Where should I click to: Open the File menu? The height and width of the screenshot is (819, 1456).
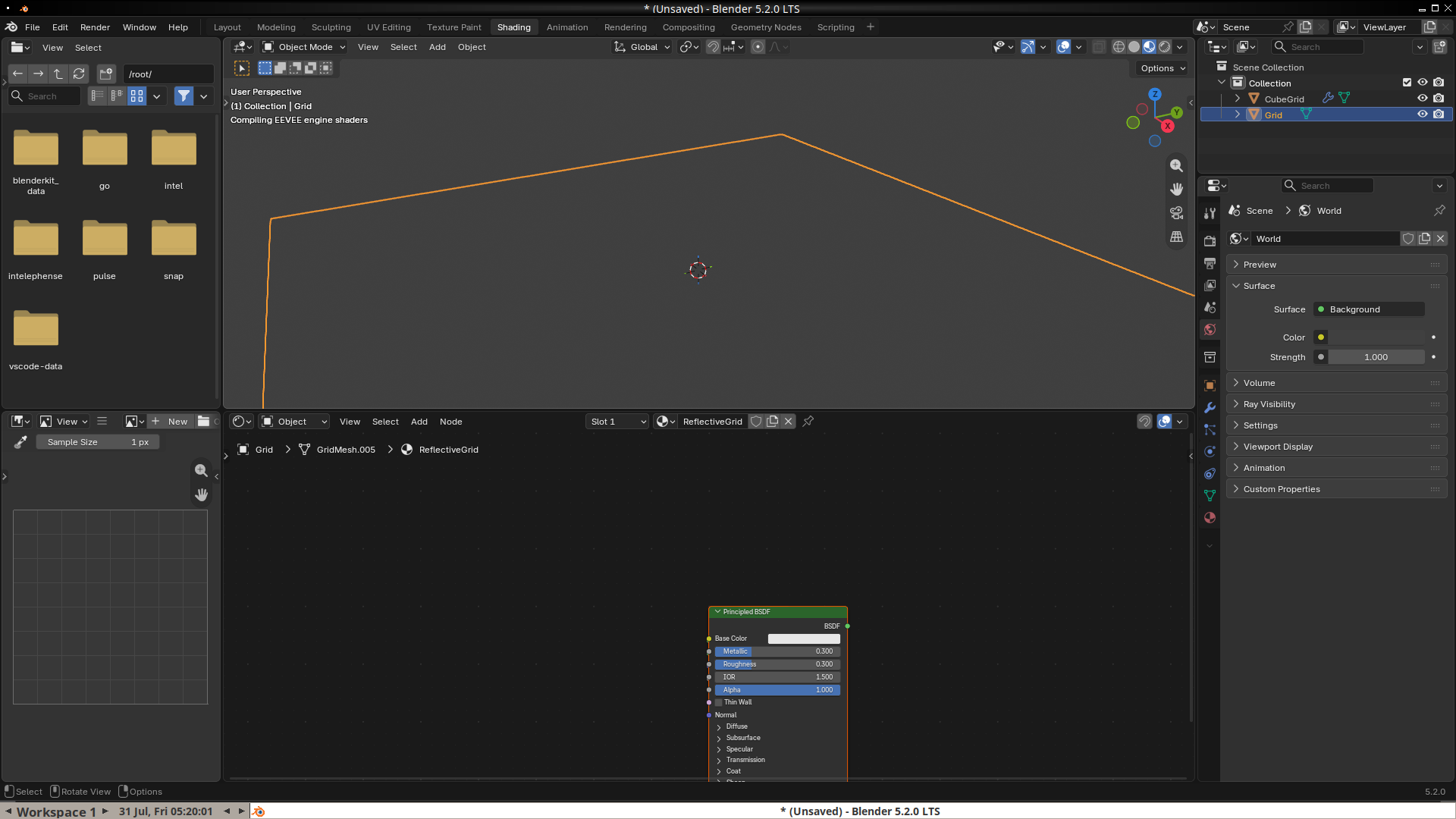tap(33, 27)
